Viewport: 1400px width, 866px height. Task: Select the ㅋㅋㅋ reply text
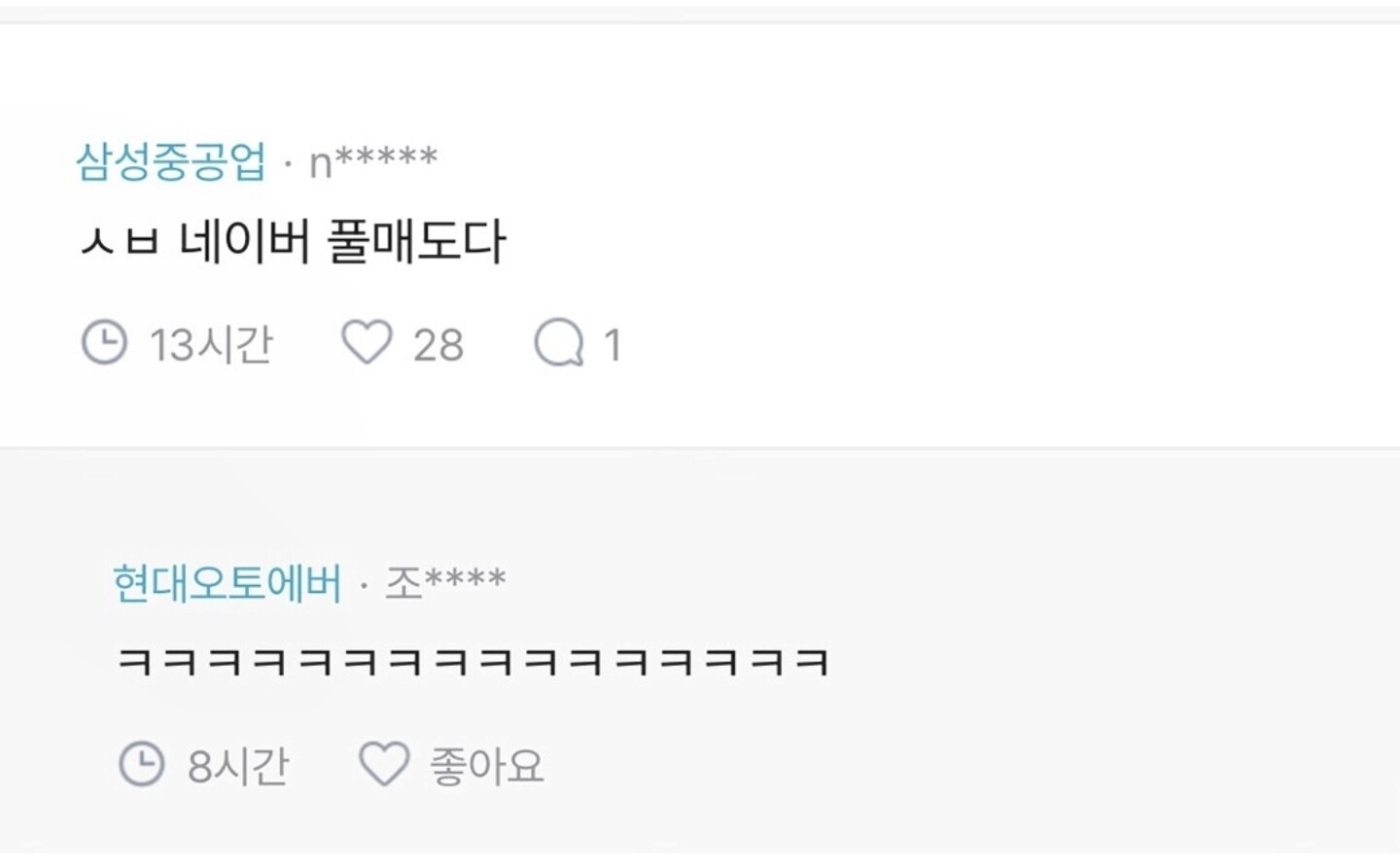point(472,663)
